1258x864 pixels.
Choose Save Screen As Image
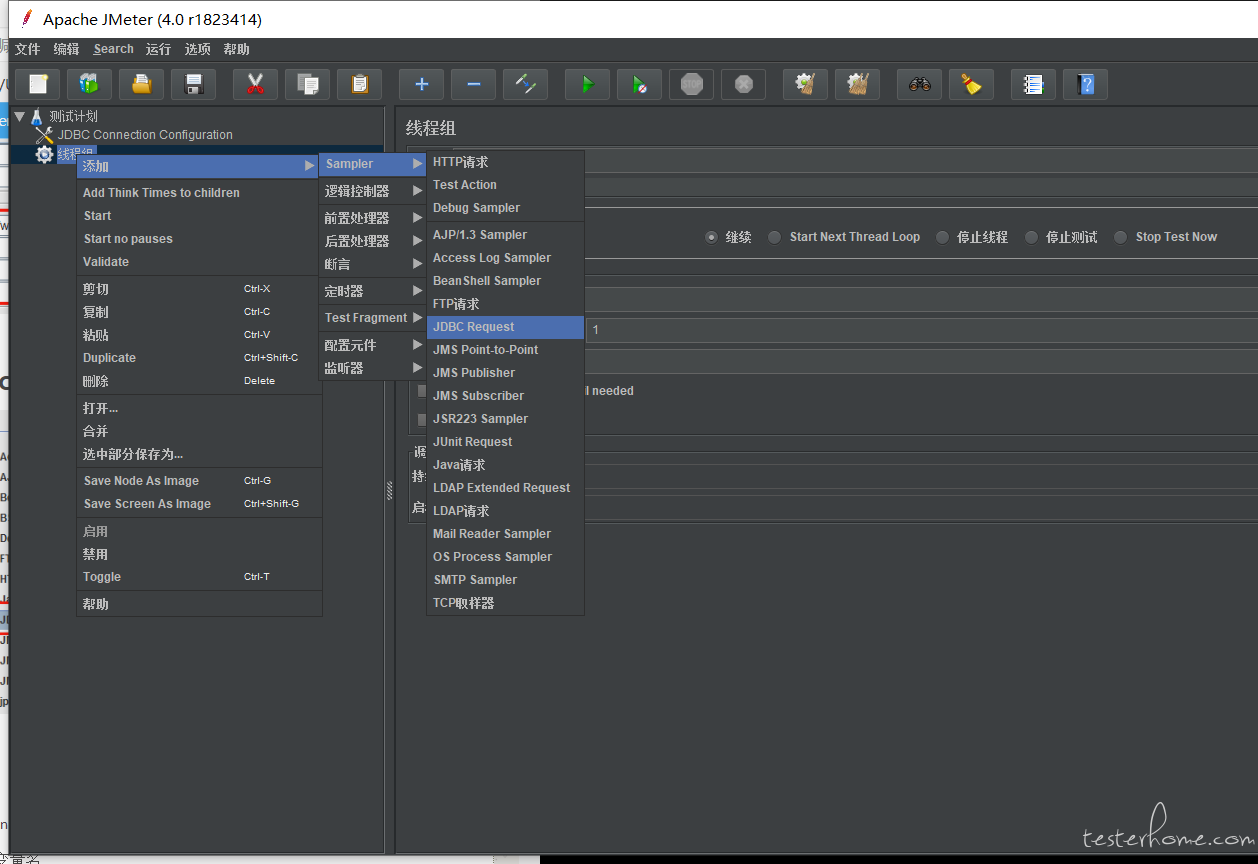coord(198,504)
